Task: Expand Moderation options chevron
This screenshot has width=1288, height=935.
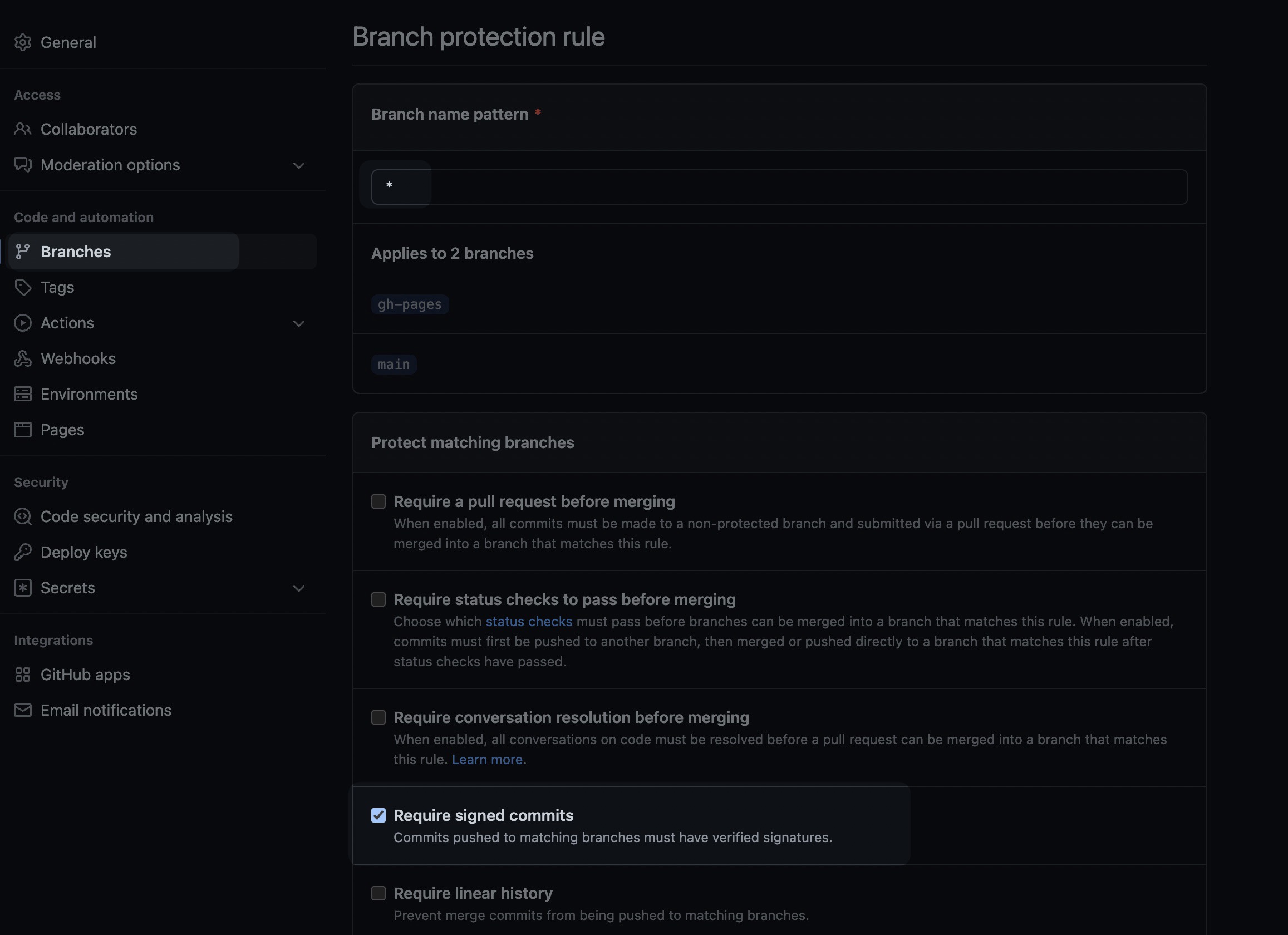Action: pos(299,165)
